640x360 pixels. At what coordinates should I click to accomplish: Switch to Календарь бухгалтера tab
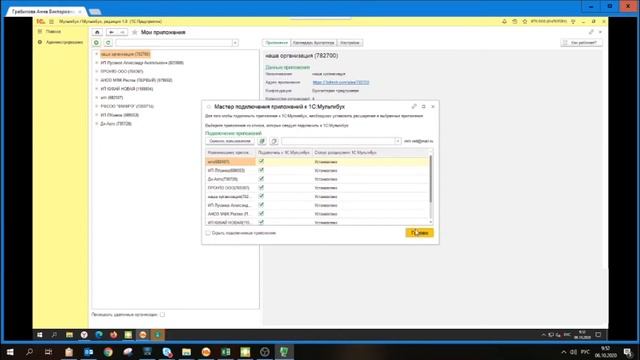click(313, 42)
